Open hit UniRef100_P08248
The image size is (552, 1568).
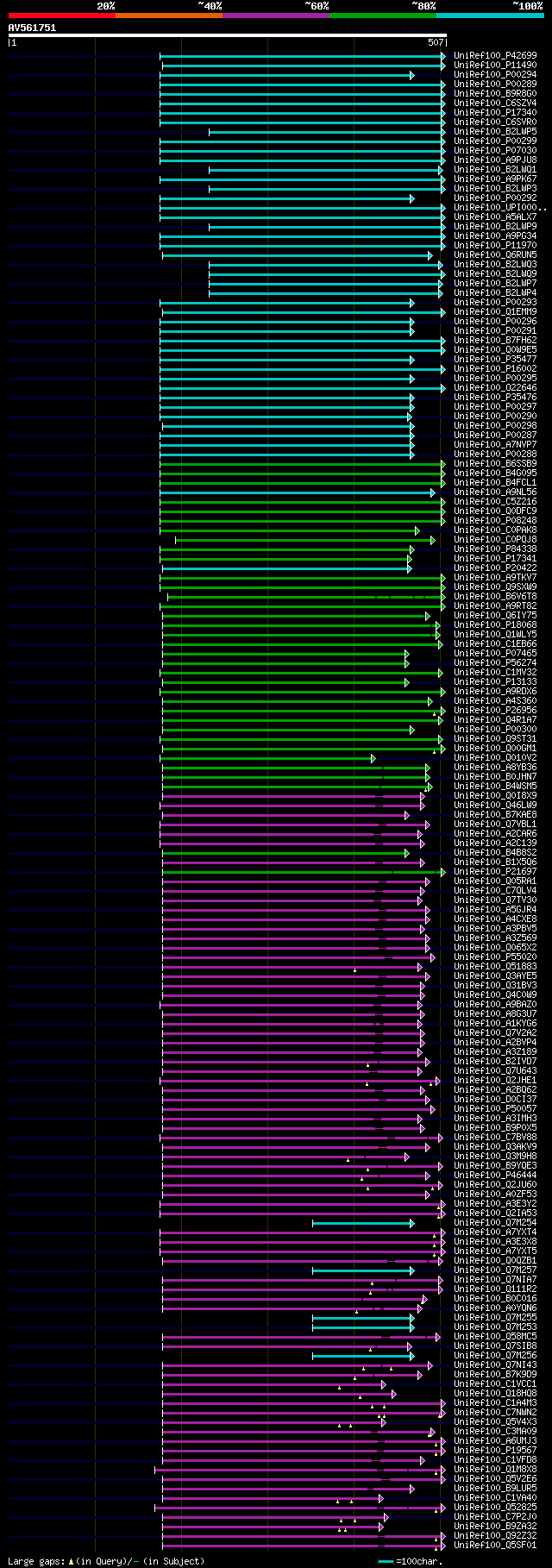click(495, 520)
